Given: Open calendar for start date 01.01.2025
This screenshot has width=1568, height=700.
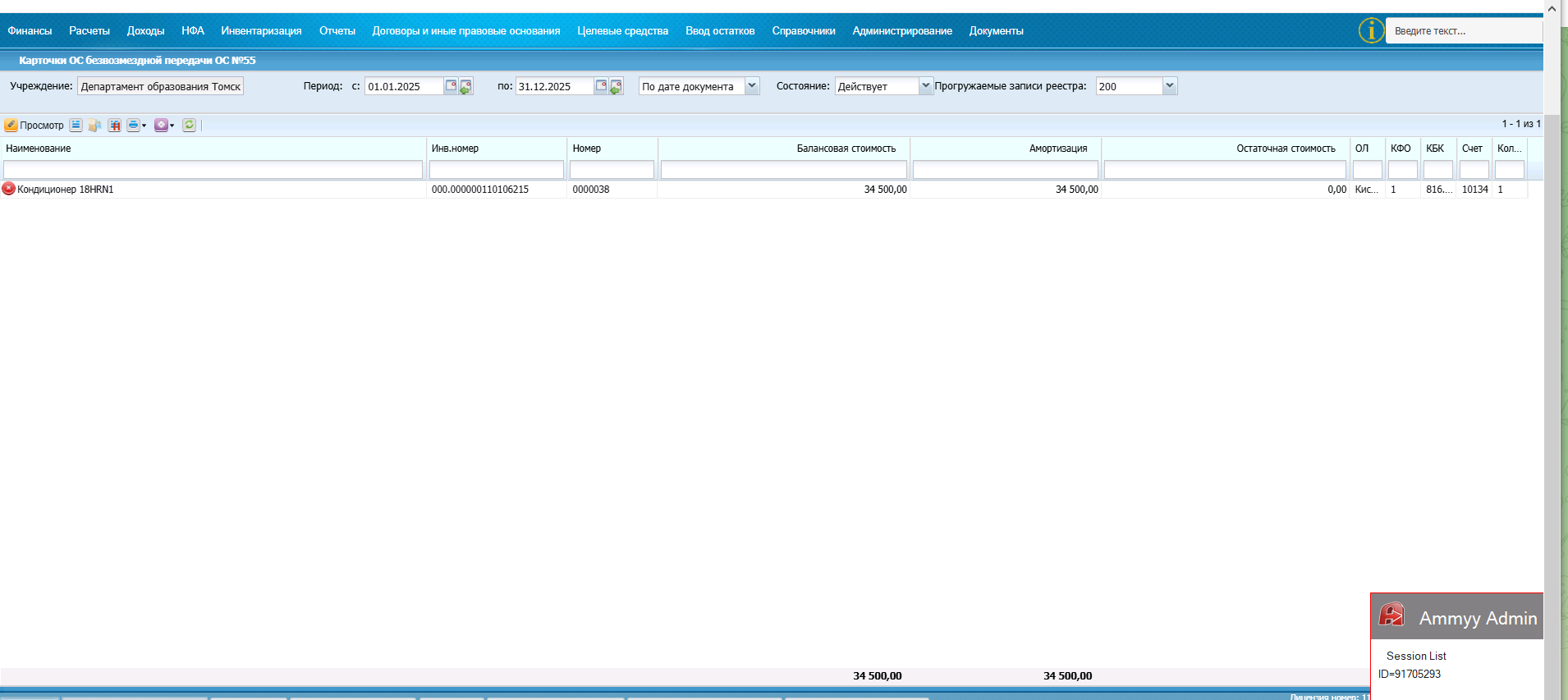Looking at the screenshot, I should (x=451, y=85).
